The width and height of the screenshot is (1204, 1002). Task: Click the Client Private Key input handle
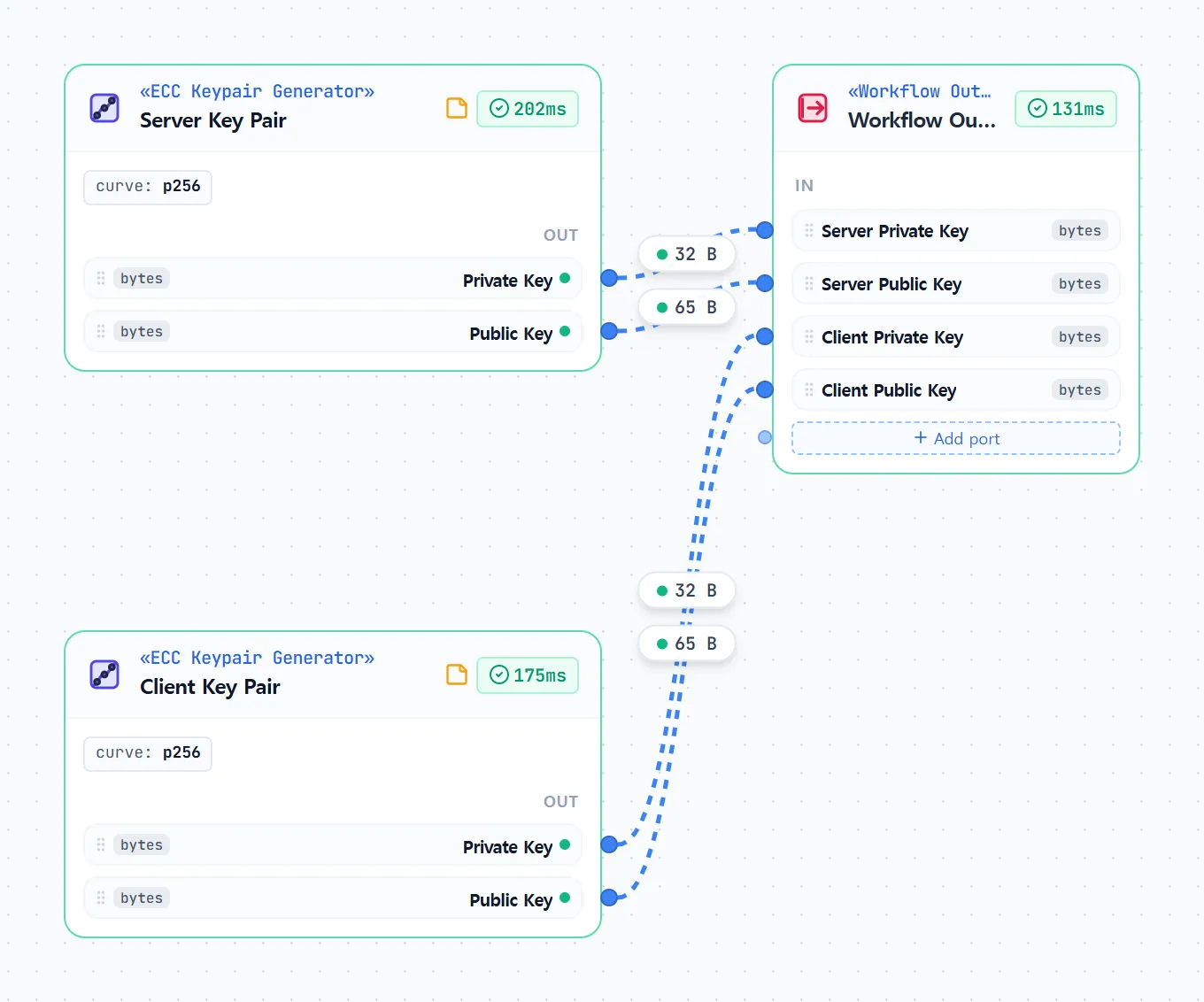(765, 336)
